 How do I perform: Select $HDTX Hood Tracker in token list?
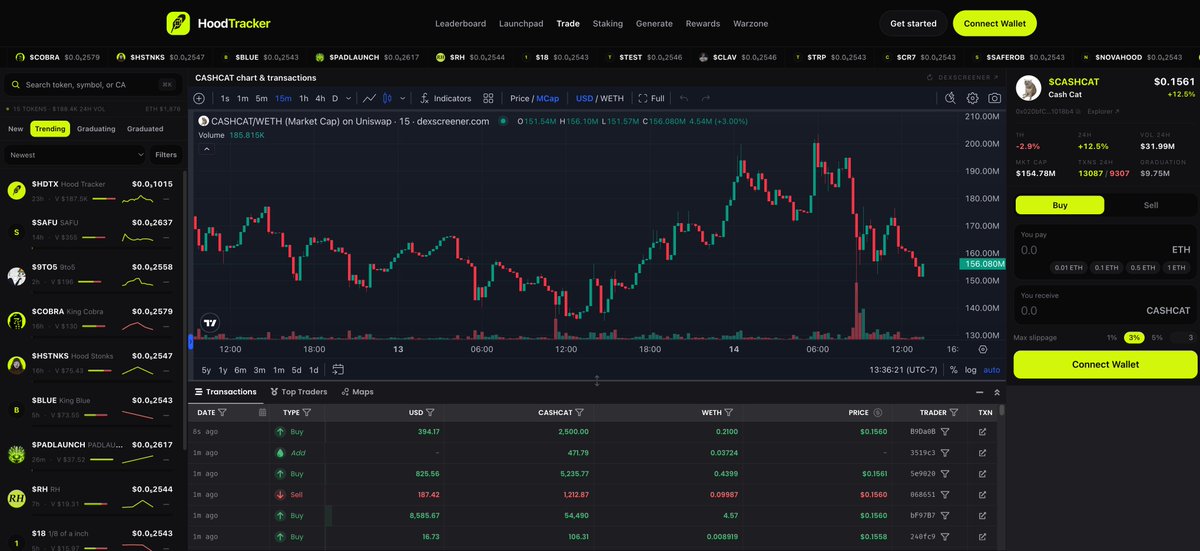coord(91,190)
